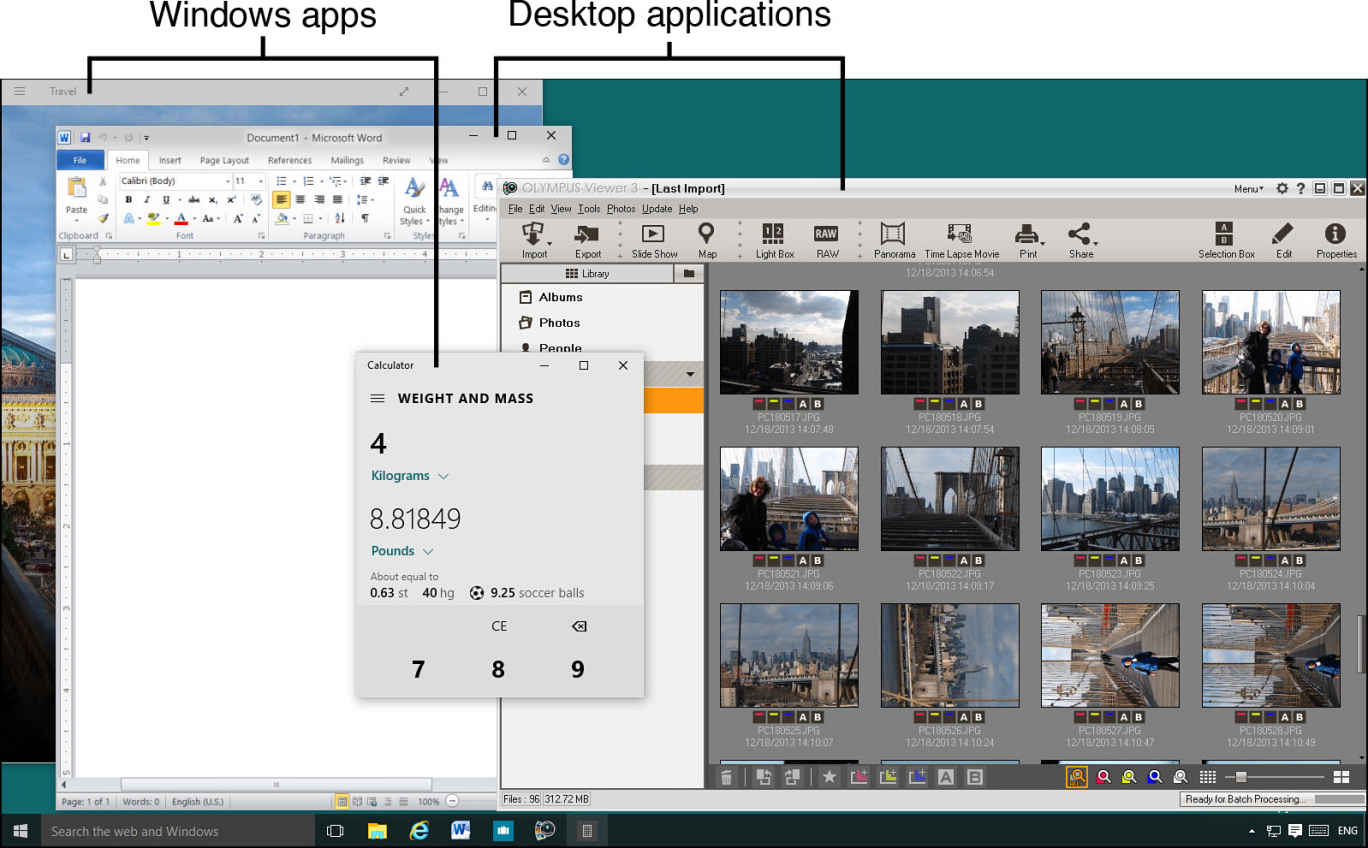Click the thumbnail grid icon beside zoom slider
1368x848 pixels.
coord(1207,777)
